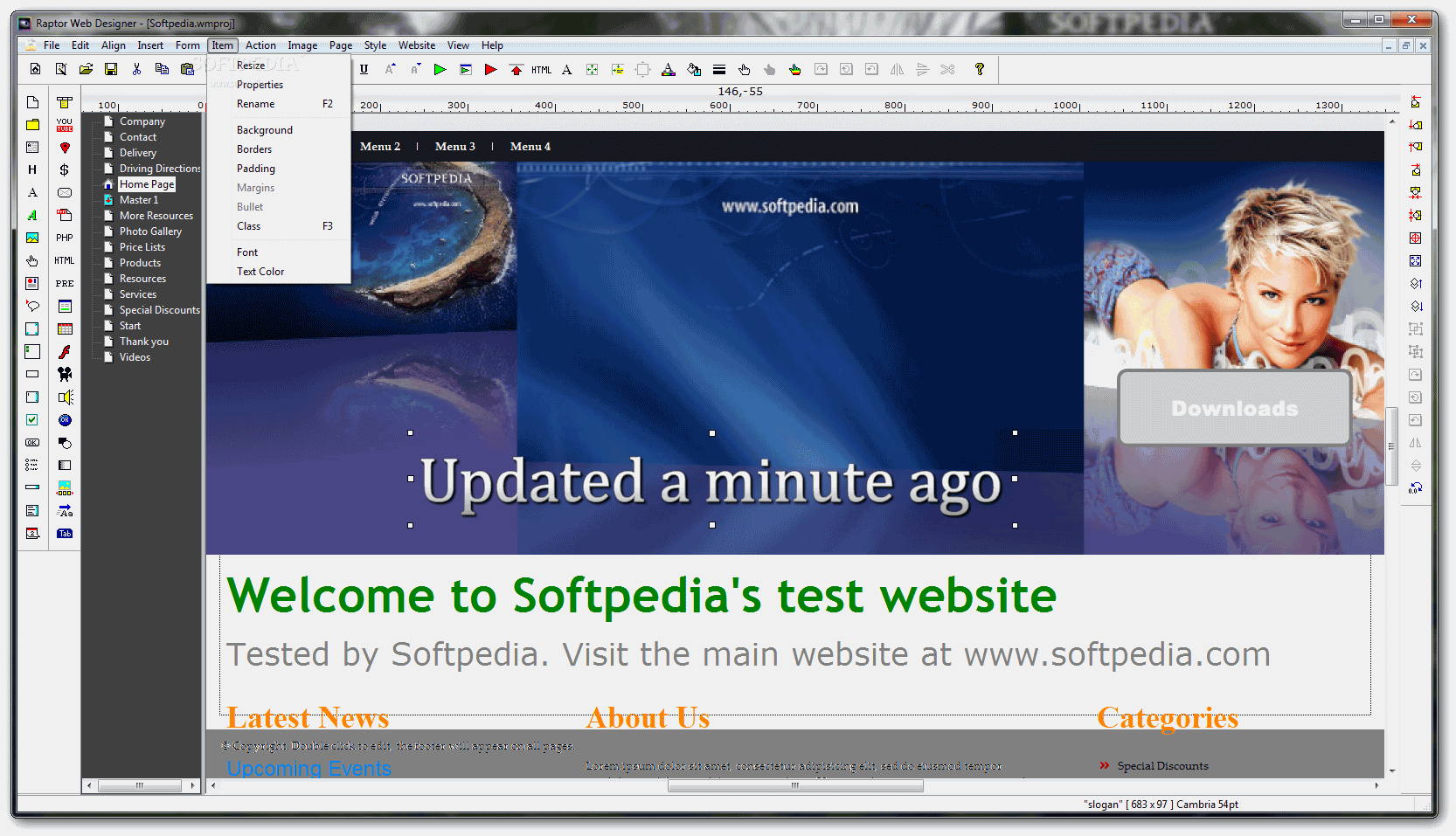1456x836 pixels.
Task: Select the Company page in the page list
Action: (x=142, y=121)
